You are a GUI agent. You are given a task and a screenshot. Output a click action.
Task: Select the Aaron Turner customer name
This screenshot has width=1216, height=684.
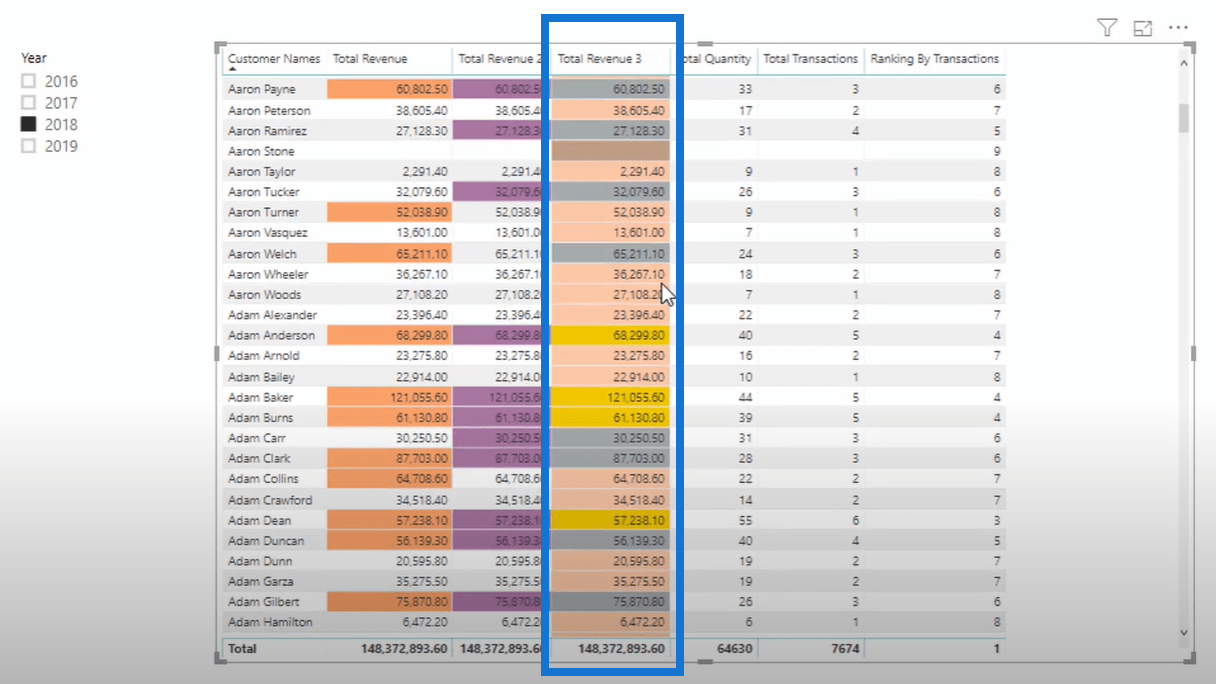(263, 212)
